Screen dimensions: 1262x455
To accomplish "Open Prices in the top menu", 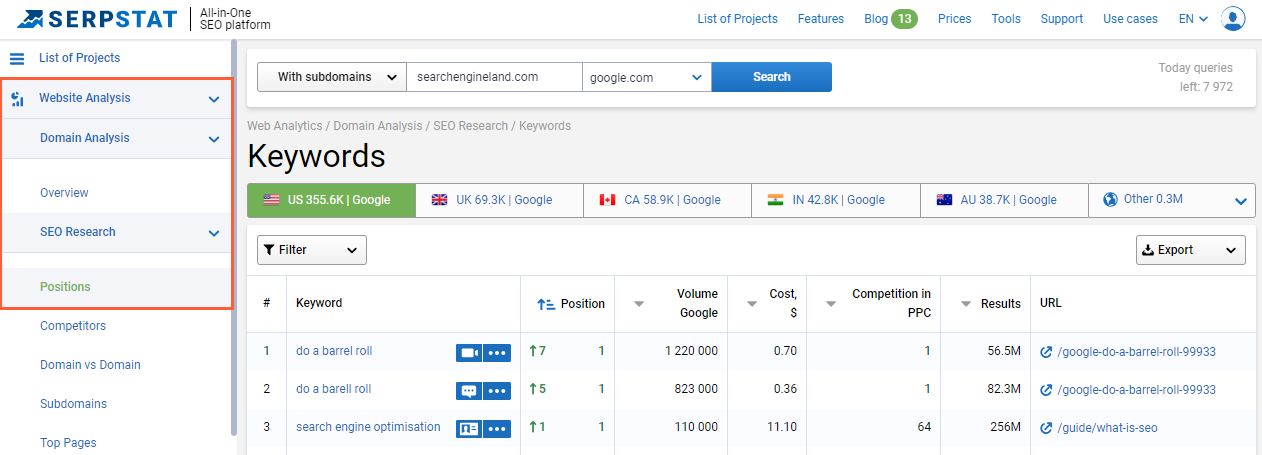I will (x=954, y=19).
